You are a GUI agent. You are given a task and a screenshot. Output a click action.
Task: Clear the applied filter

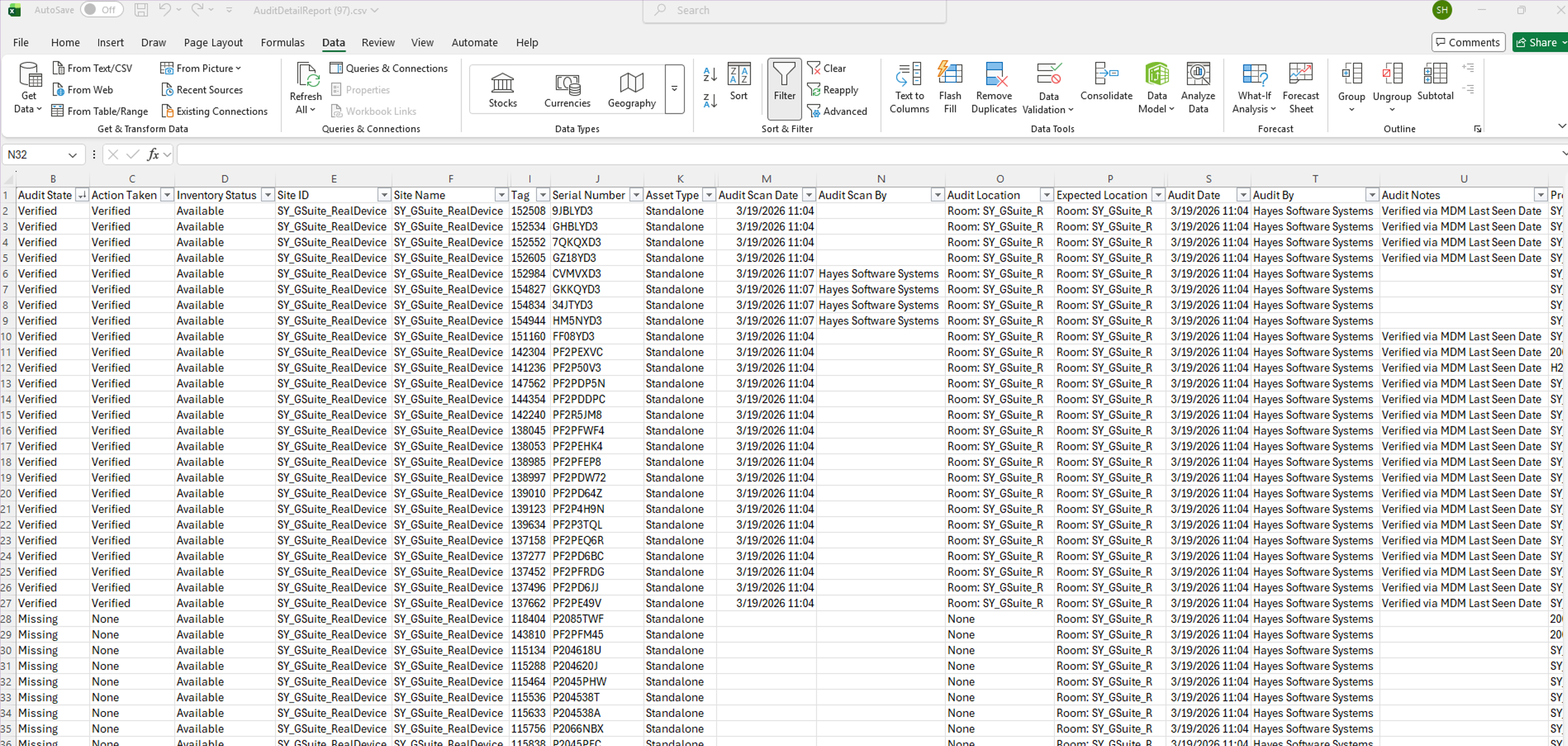[x=827, y=68]
